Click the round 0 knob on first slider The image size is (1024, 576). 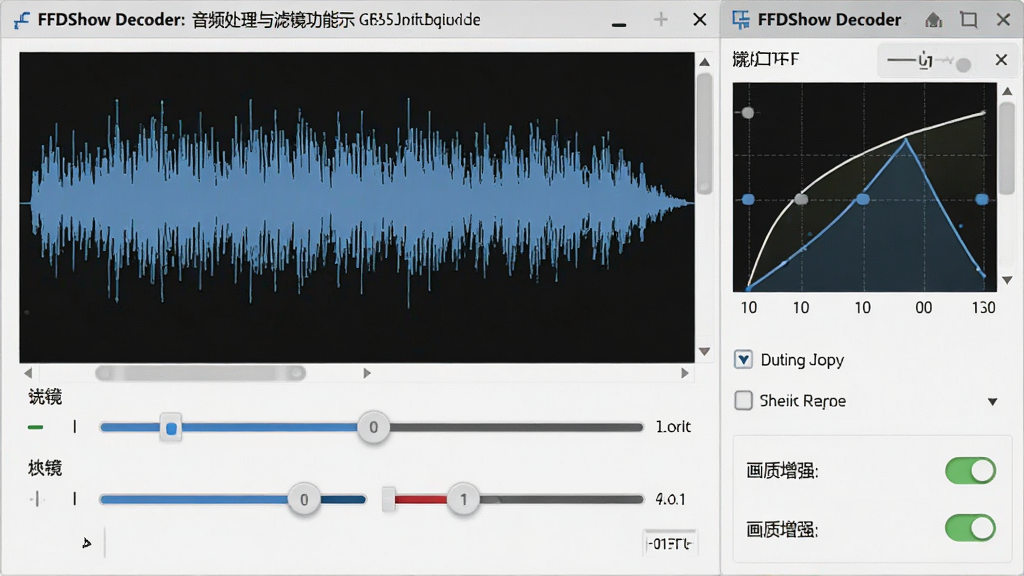coord(374,427)
